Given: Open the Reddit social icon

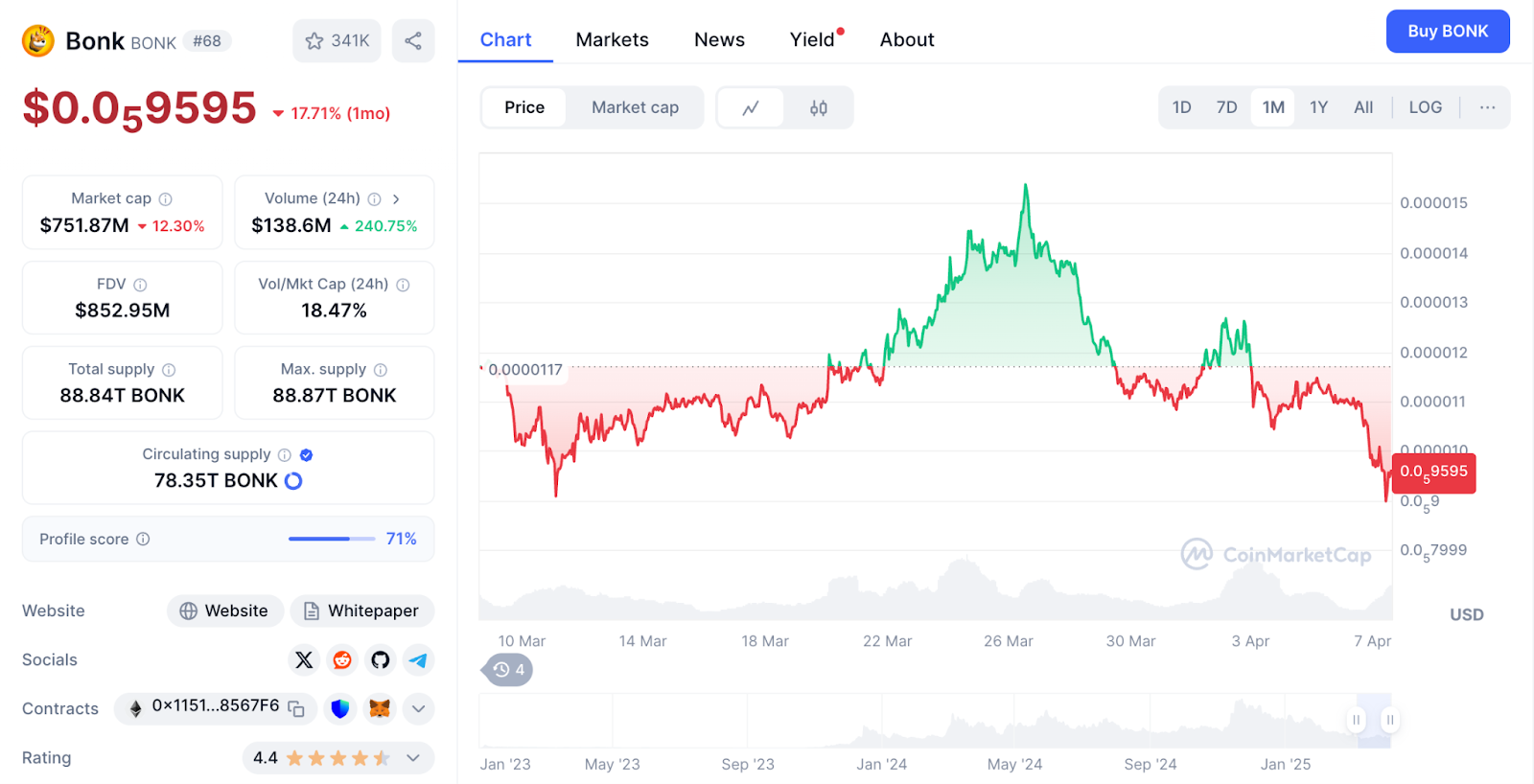Looking at the screenshot, I should point(342,659).
